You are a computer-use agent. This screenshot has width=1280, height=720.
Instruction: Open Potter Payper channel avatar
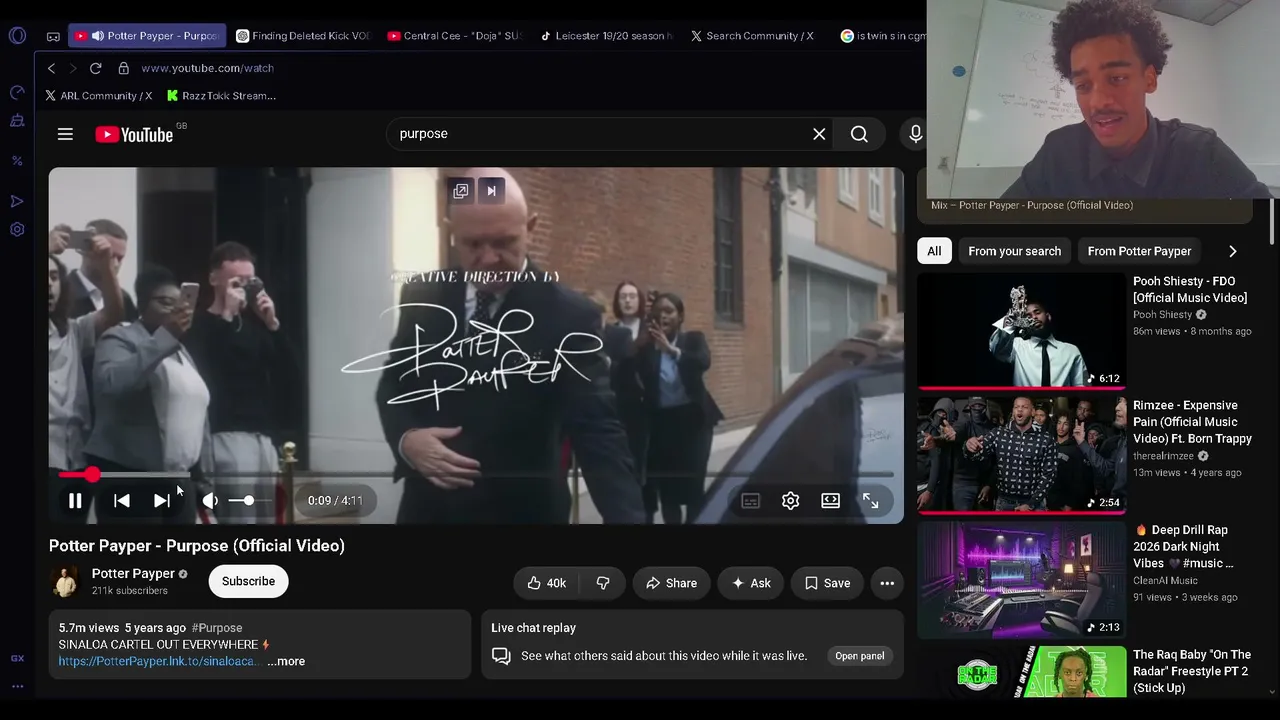(x=65, y=581)
